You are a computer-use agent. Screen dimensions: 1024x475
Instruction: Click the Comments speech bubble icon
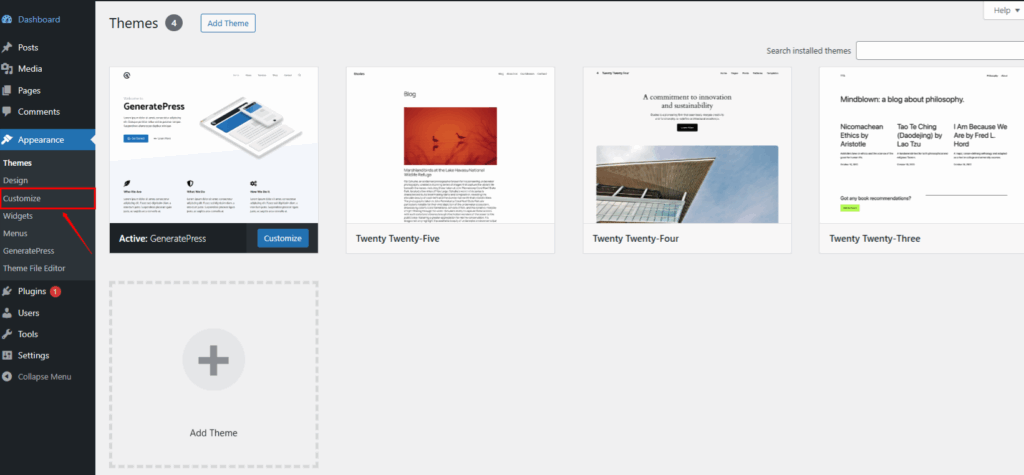(x=7, y=112)
